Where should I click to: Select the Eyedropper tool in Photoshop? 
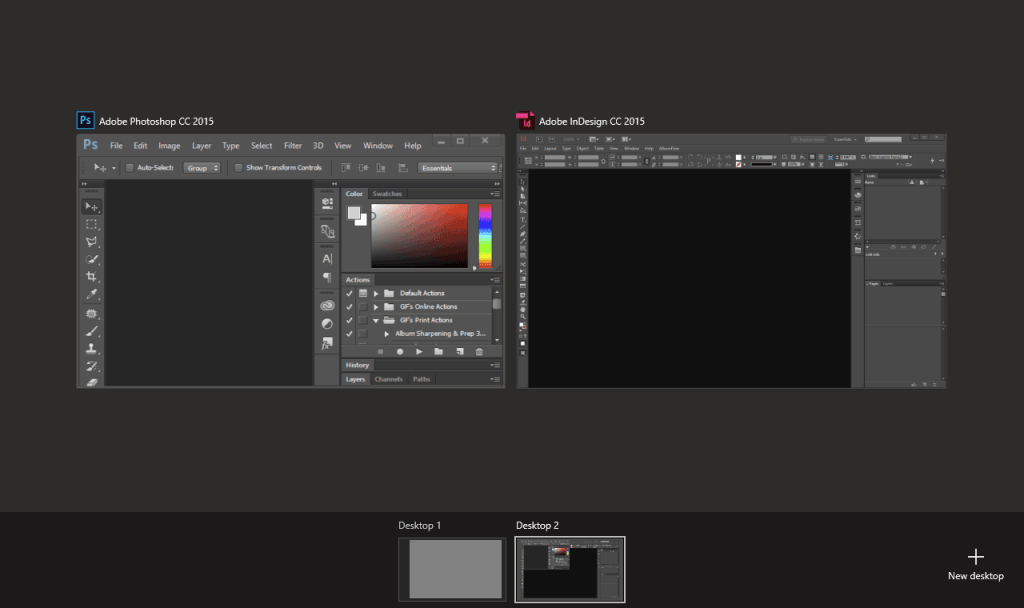click(91, 295)
